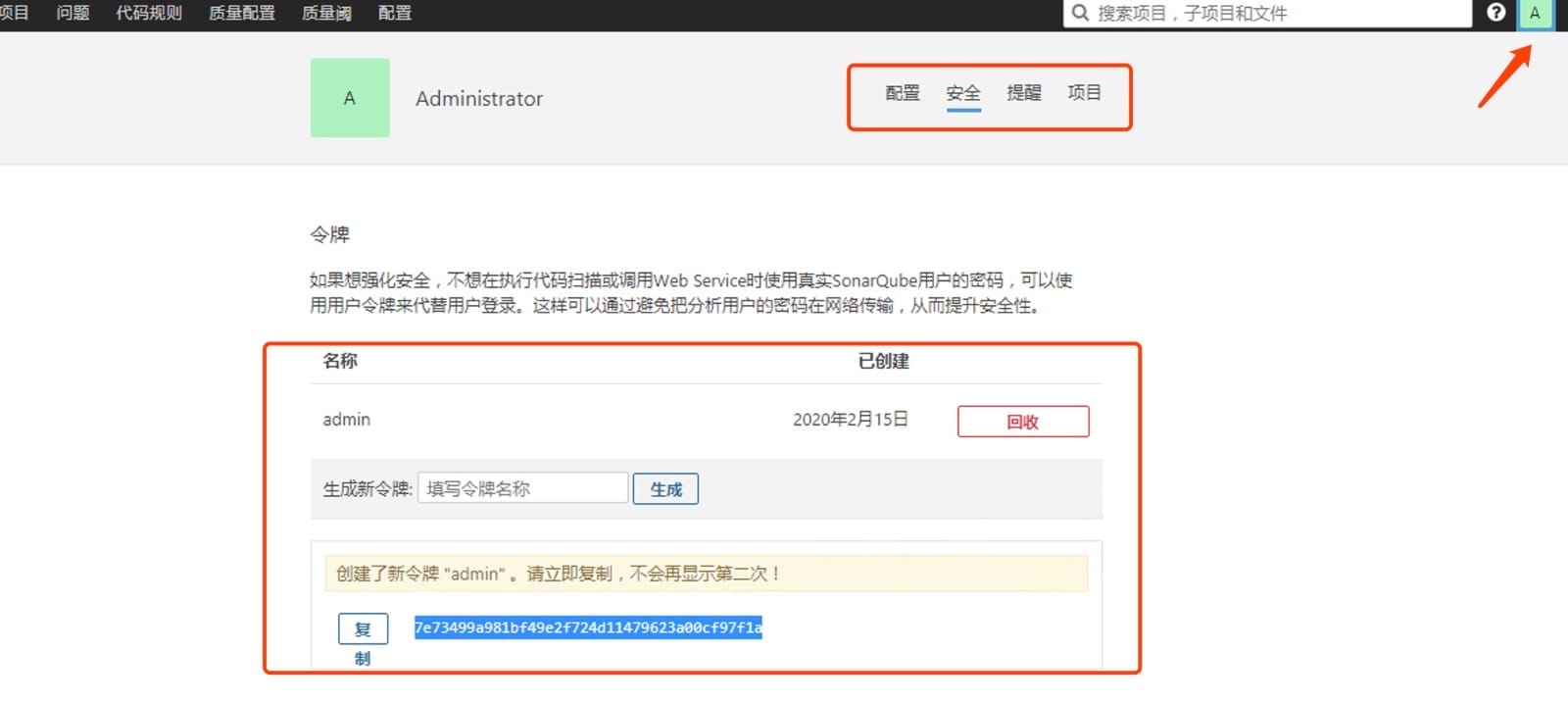This screenshot has width=1568, height=704.
Task: Open the 项目 account tab
Action: (1084, 93)
